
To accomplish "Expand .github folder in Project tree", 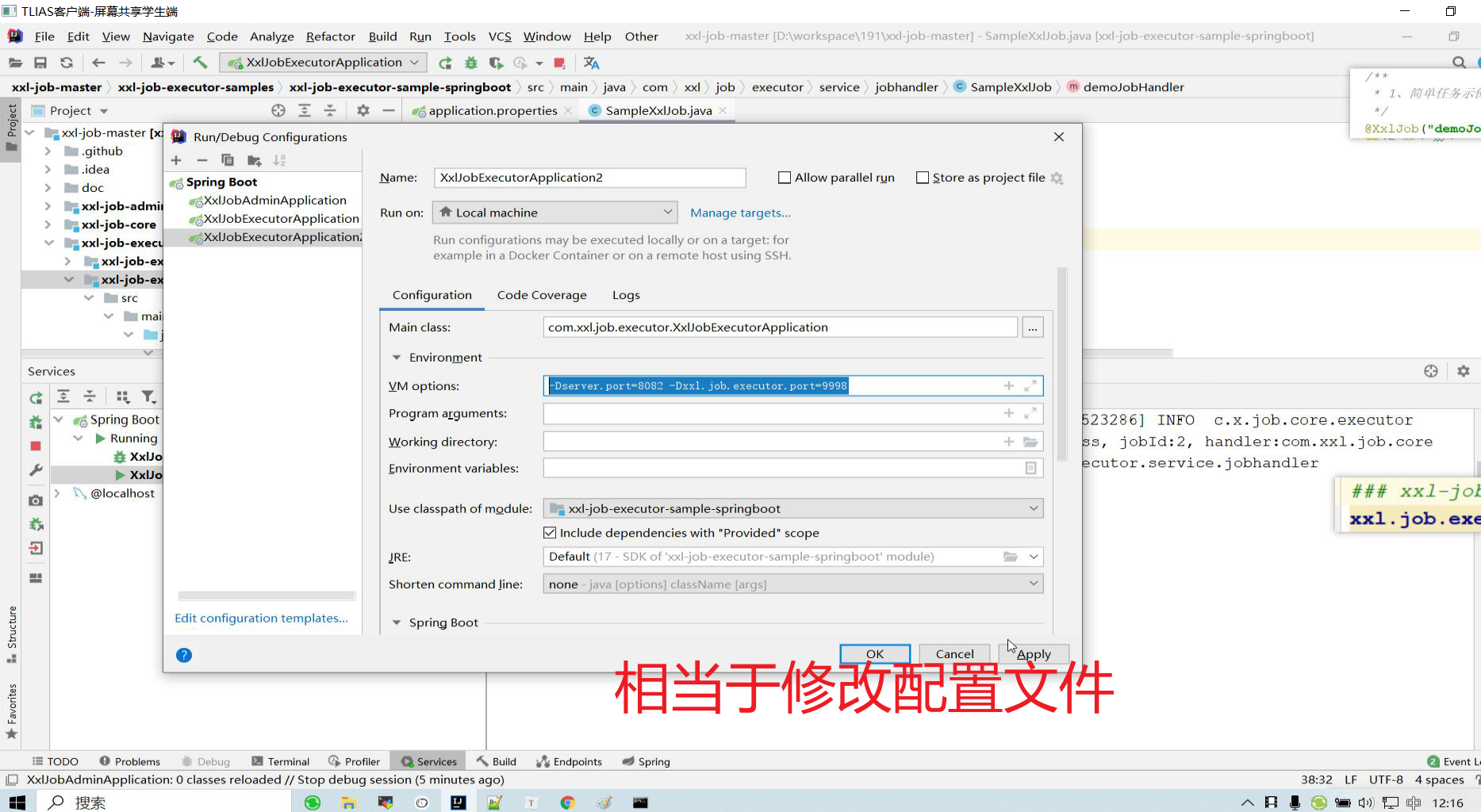I will (48, 151).
